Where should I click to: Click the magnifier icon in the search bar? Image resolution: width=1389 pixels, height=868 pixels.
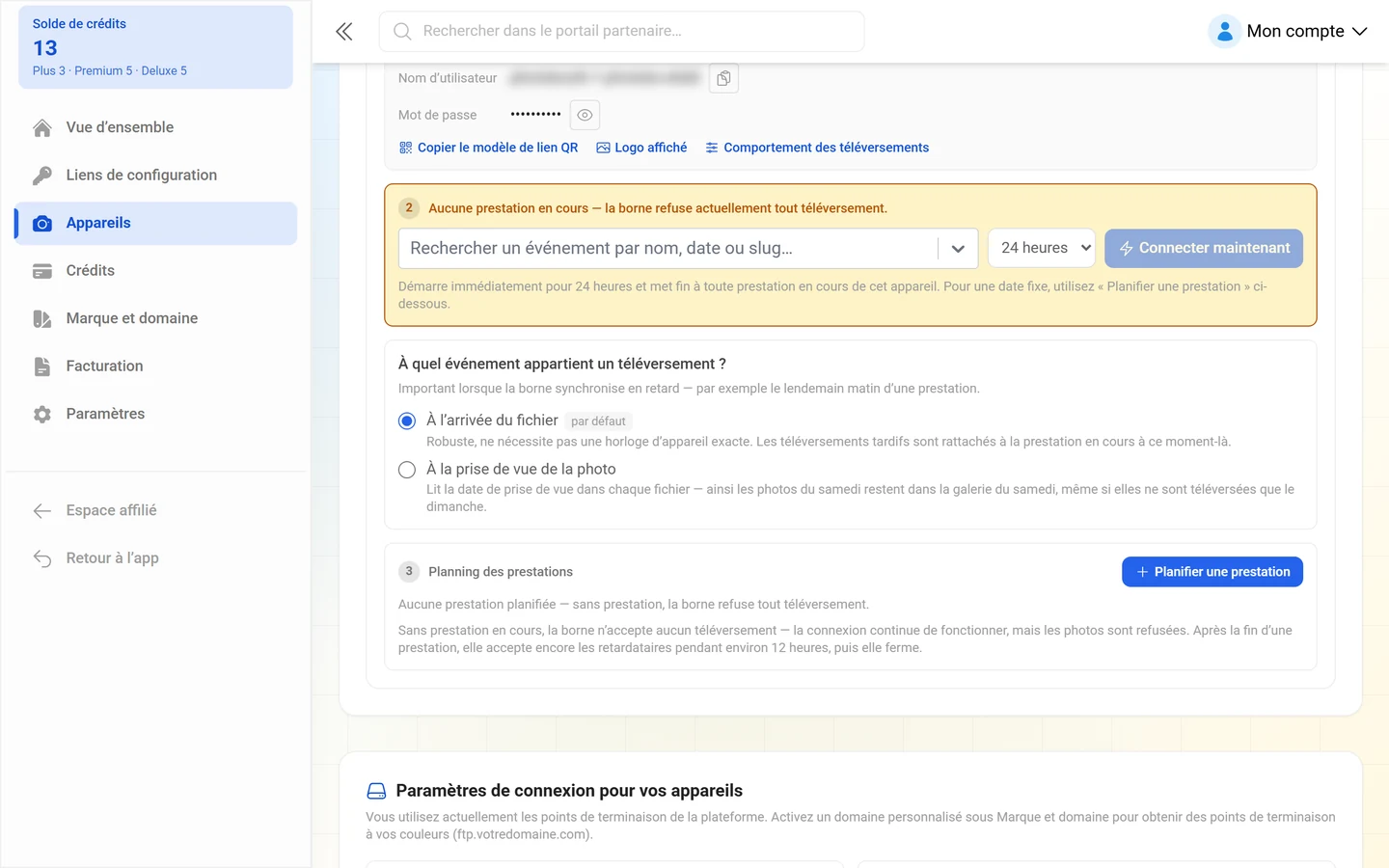pos(402,32)
